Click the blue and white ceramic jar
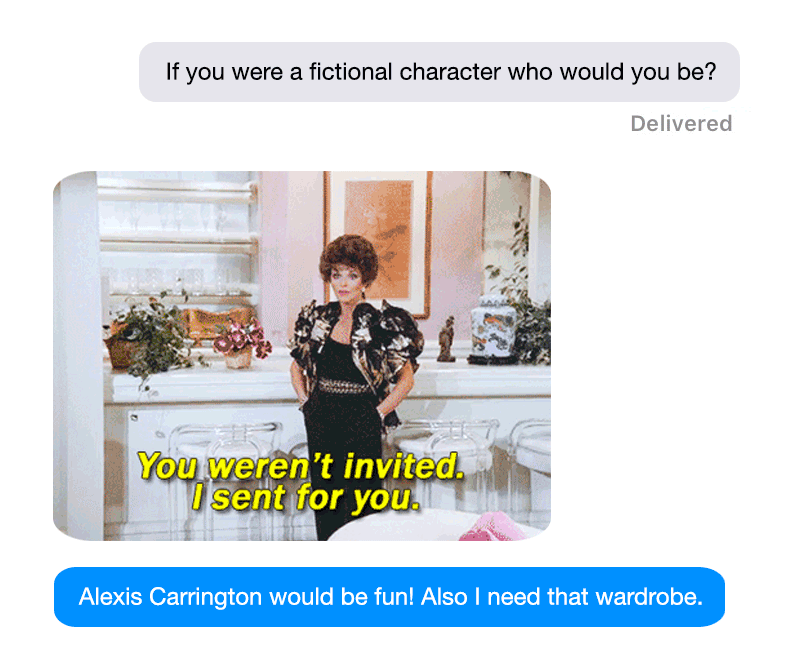This screenshot has height=658, width=800. pyautogui.click(x=492, y=326)
